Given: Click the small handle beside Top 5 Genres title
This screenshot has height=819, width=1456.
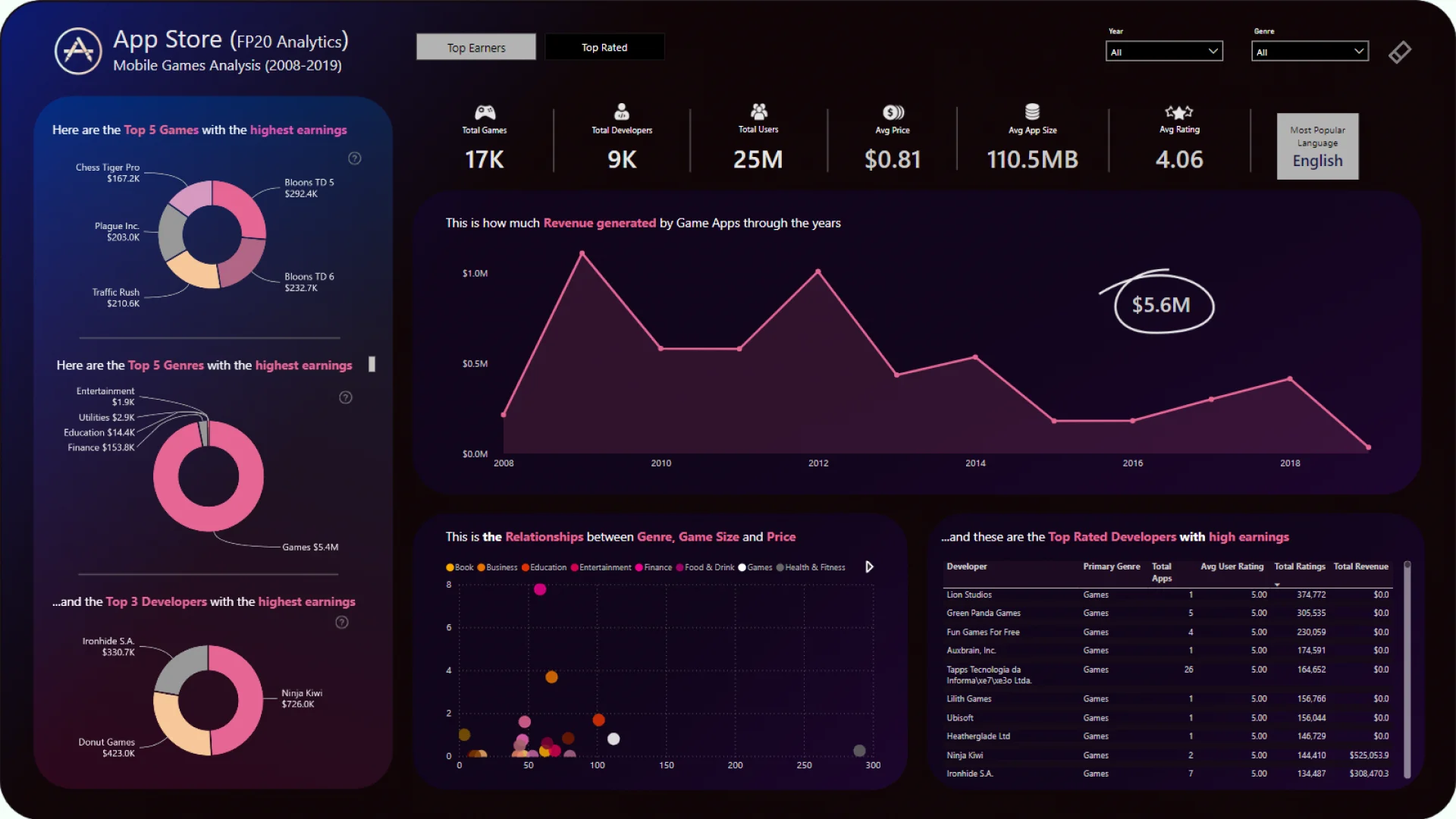Looking at the screenshot, I should [372, 364].
